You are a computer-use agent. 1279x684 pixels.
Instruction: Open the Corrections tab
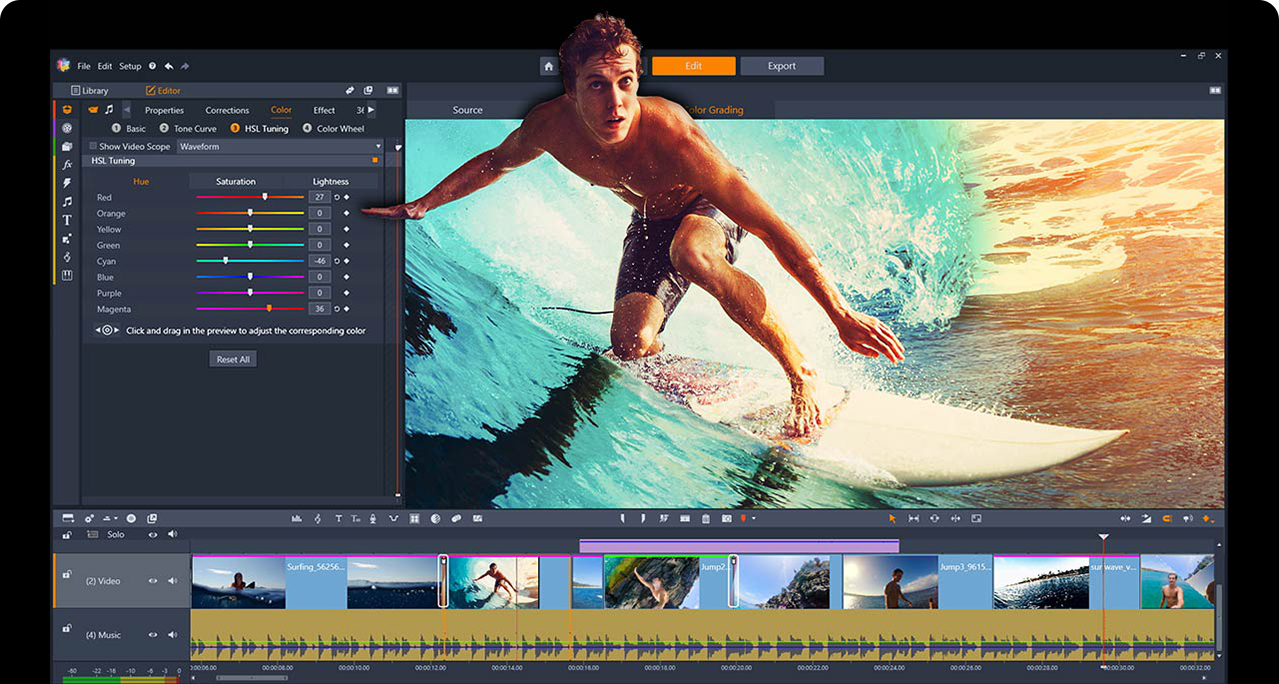click(227, 110)
